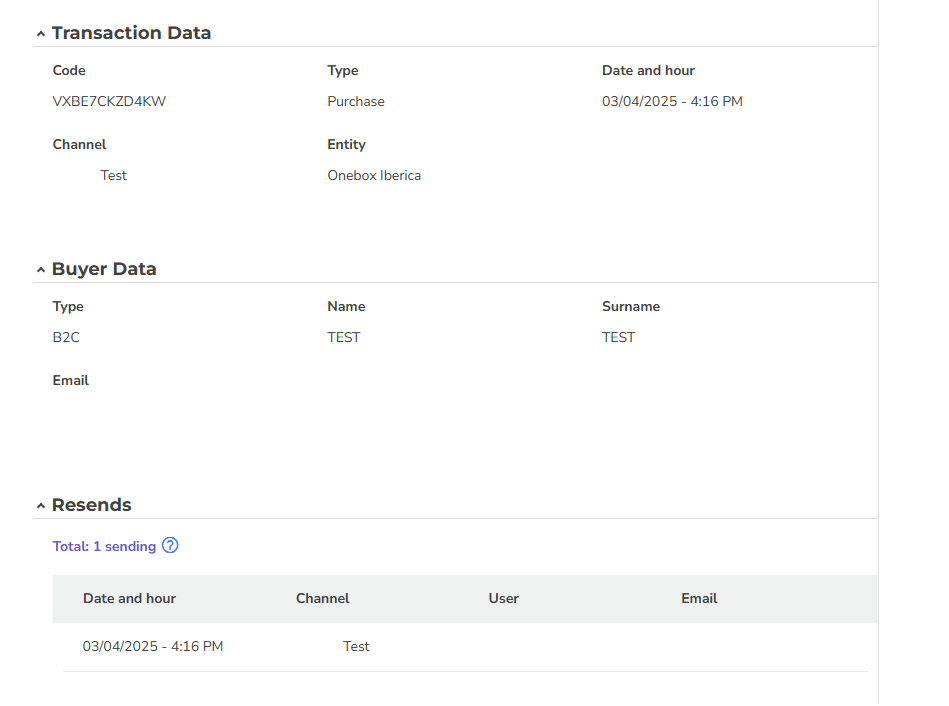
Task: Click the Channel column header in Resends
Action: pos(323,598)
